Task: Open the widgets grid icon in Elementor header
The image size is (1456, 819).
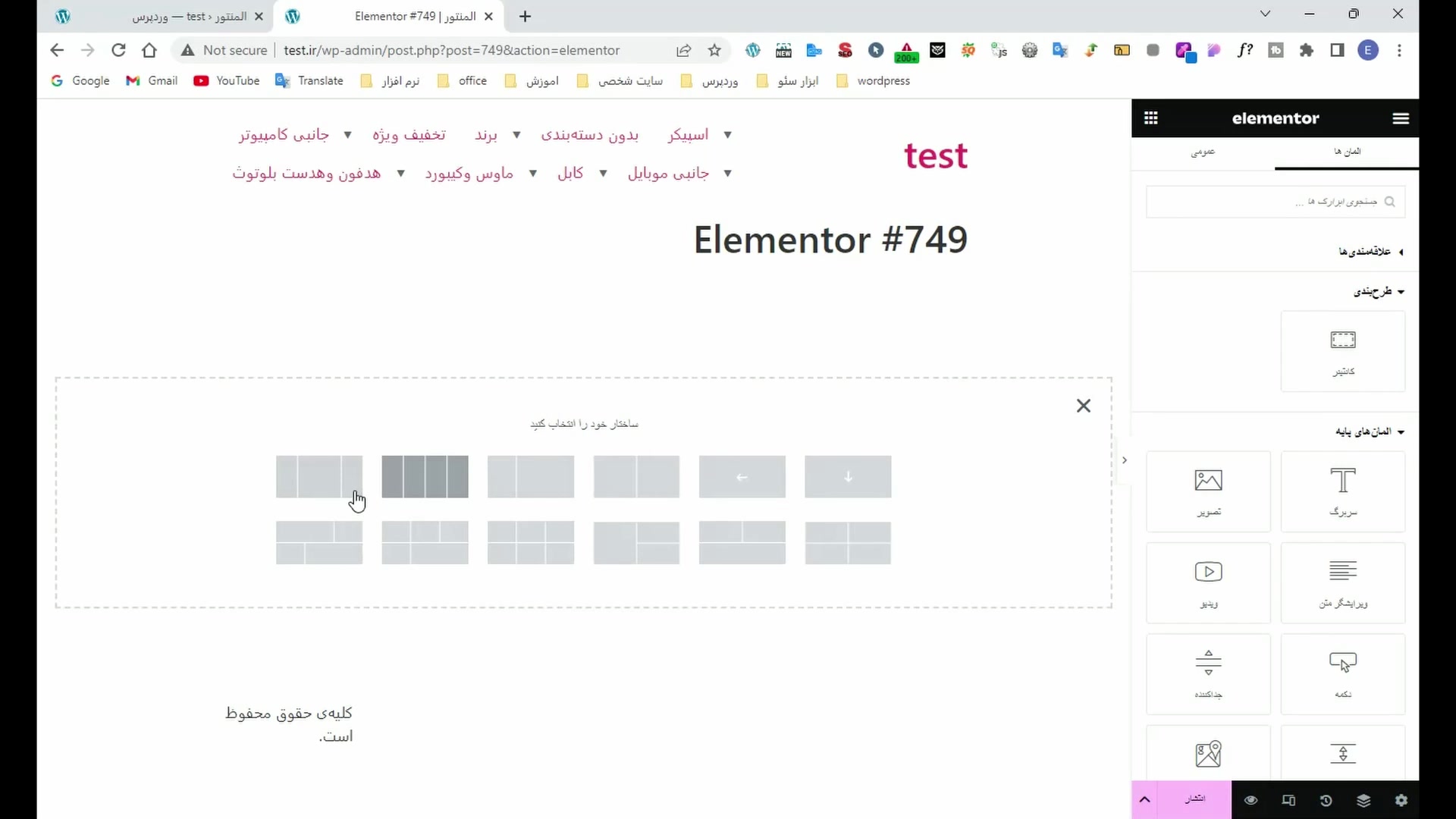Action: click(x=1150, y=118)
